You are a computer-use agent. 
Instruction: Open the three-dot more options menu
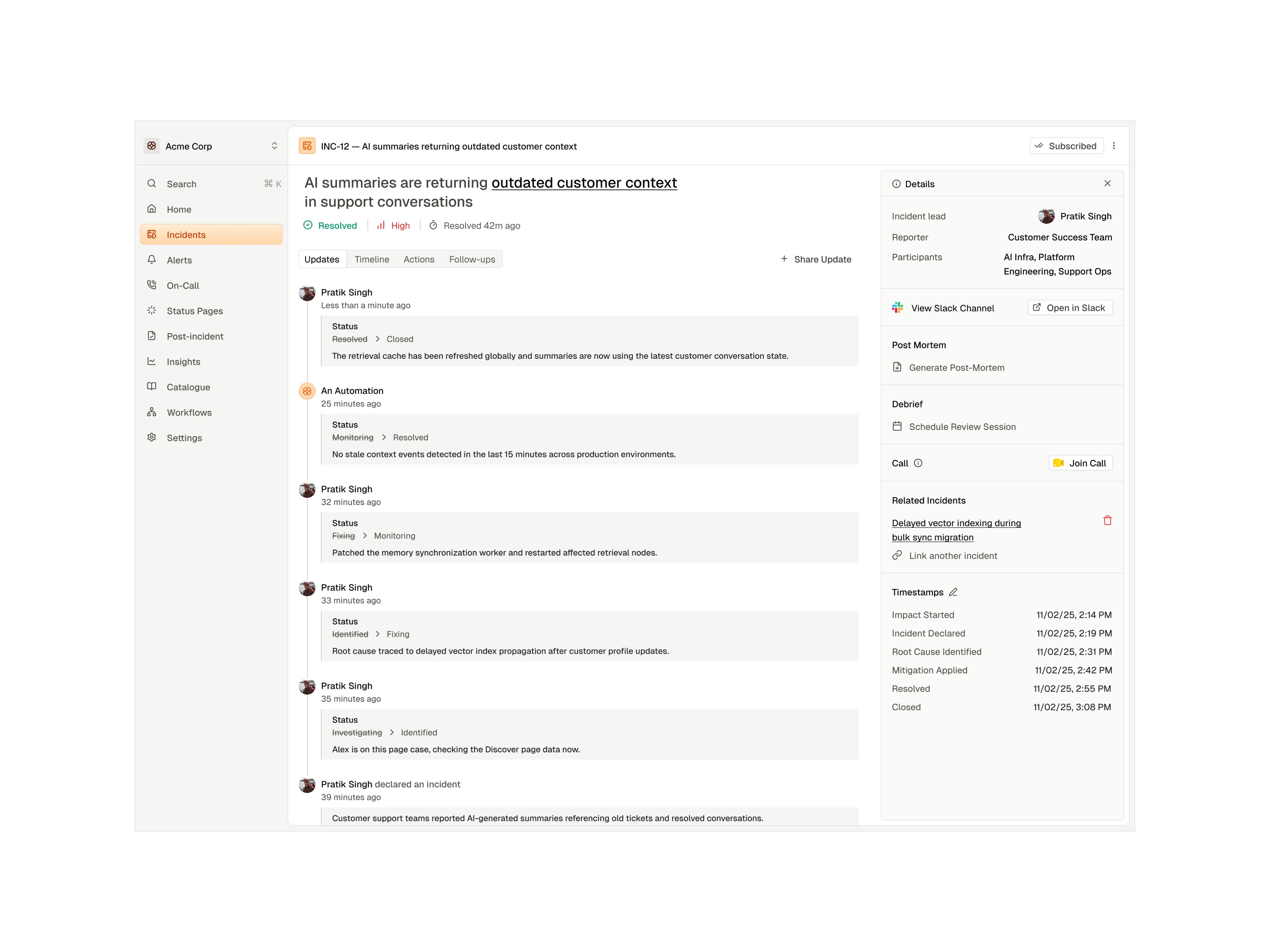tap(1114, 146)
